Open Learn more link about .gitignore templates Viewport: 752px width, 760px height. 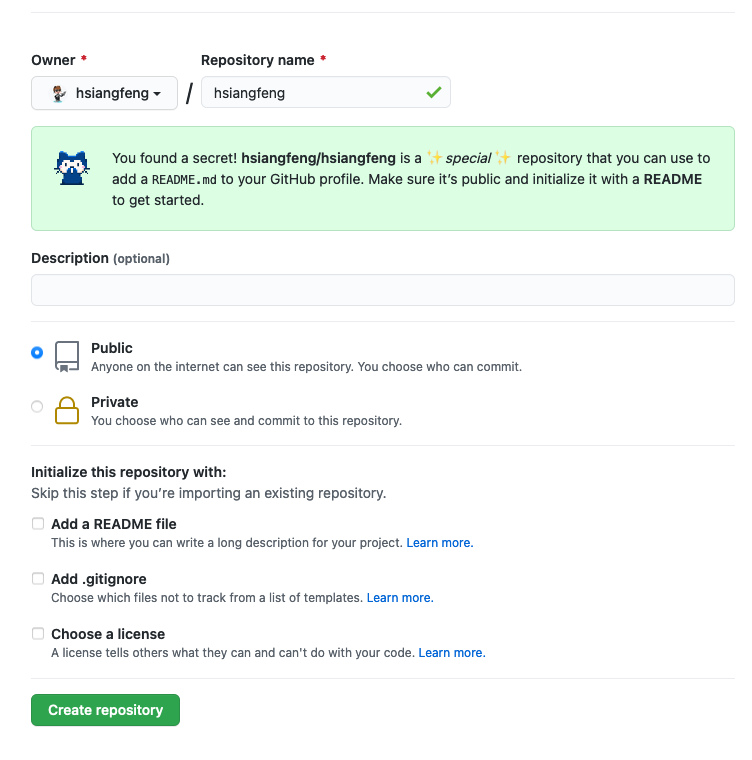[400, 598]
